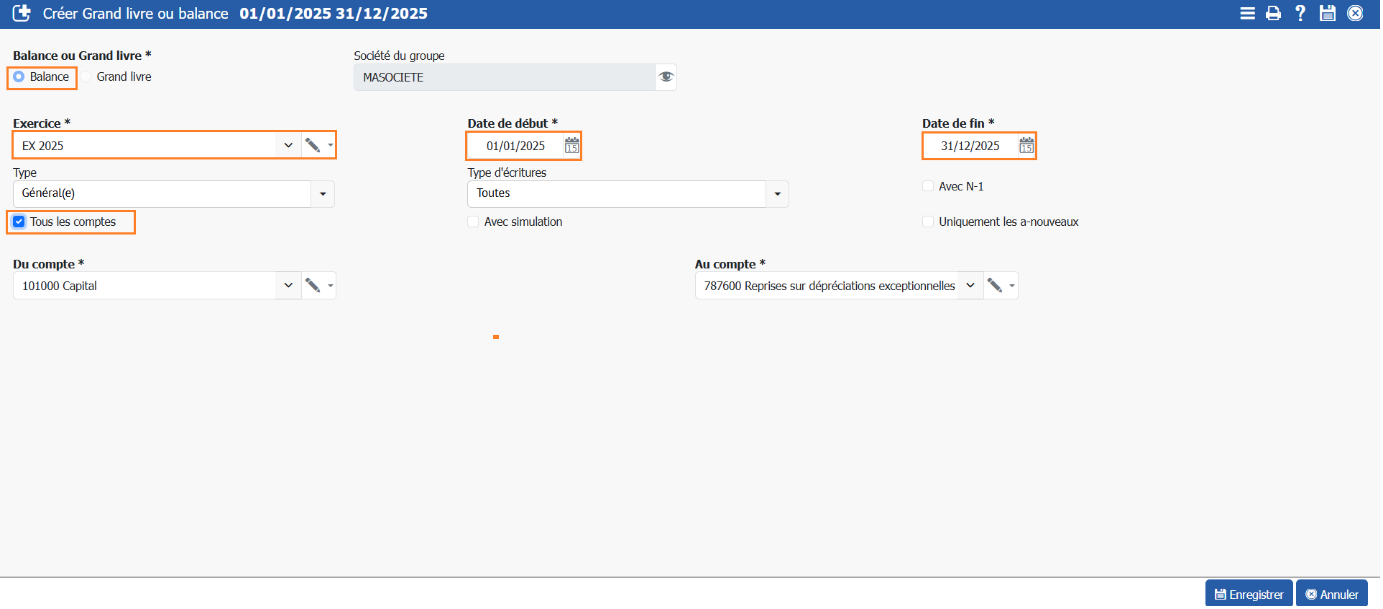The height and width of the screenshot is (609, 1383).
Task: Expand the Type d'écritures dropdown
Action: point(777,194)
